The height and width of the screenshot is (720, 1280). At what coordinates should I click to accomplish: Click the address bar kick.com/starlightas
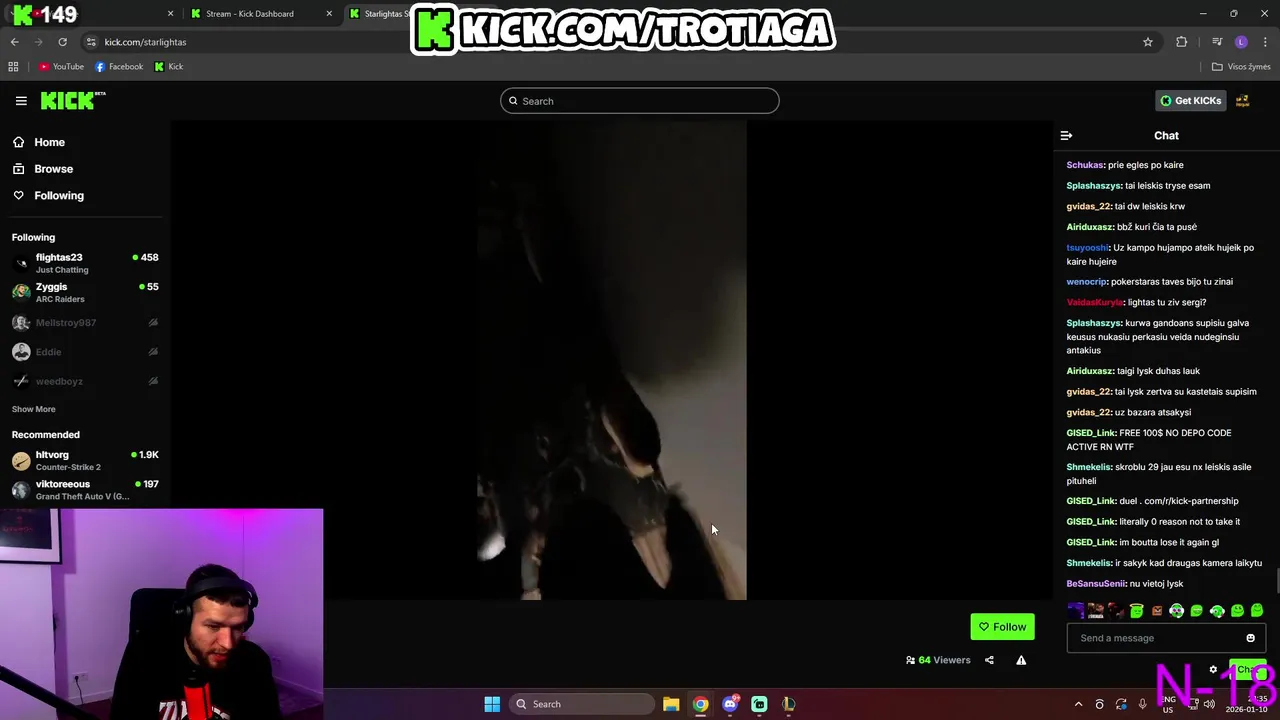coord(145,42)
